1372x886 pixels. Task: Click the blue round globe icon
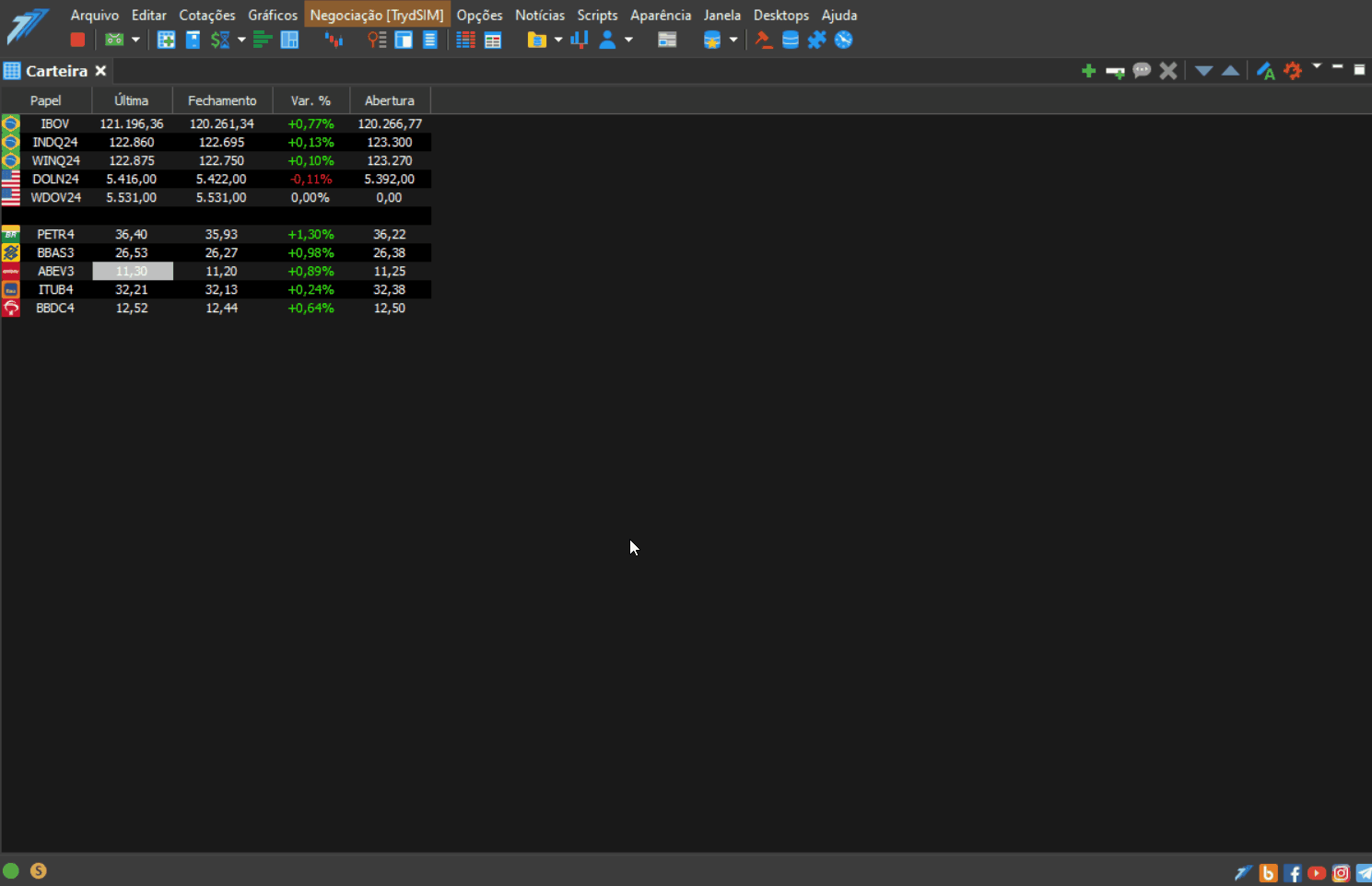coord(843,40)
